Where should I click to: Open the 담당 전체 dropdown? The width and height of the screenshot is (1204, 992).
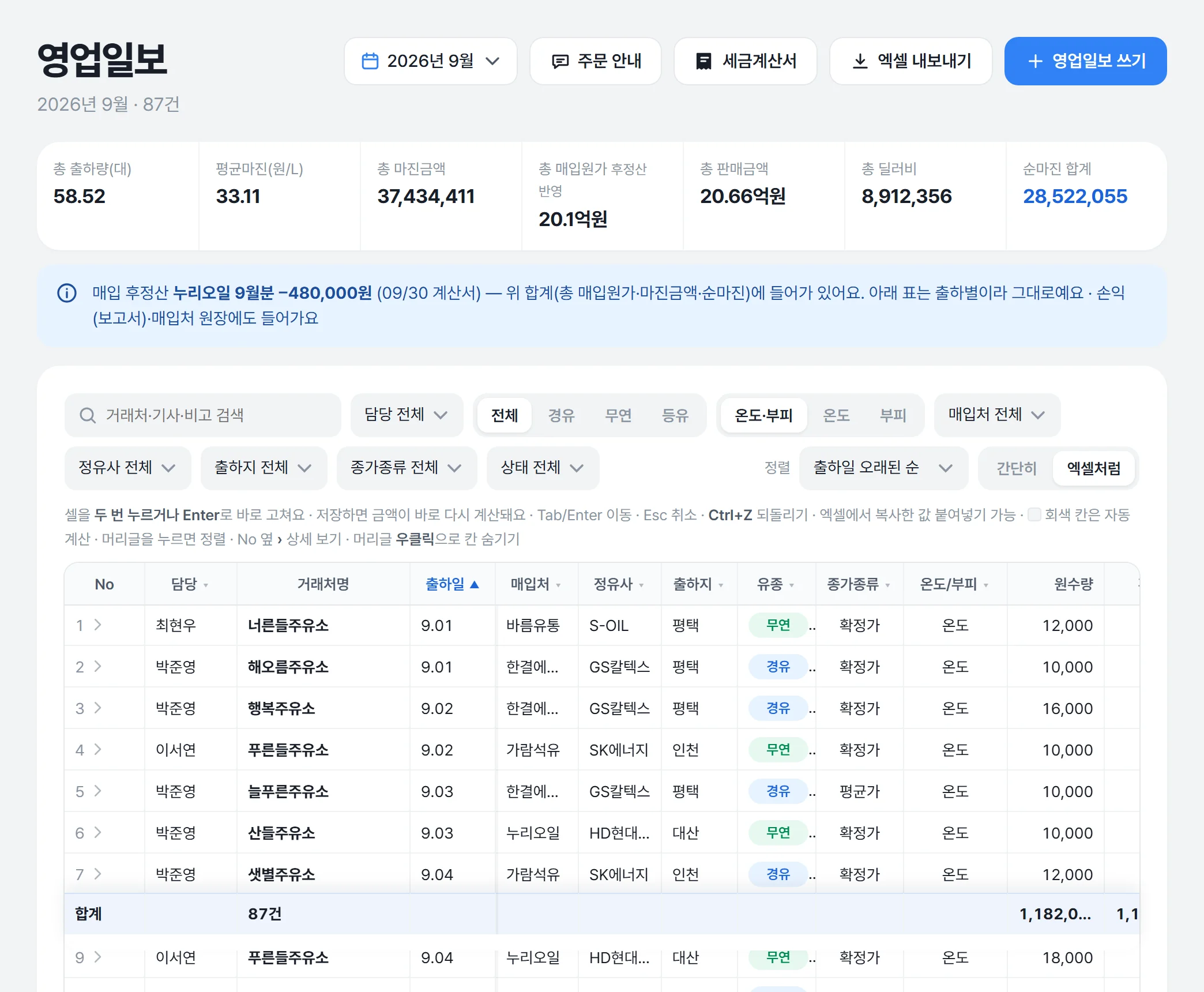click(x=407, y=415)
